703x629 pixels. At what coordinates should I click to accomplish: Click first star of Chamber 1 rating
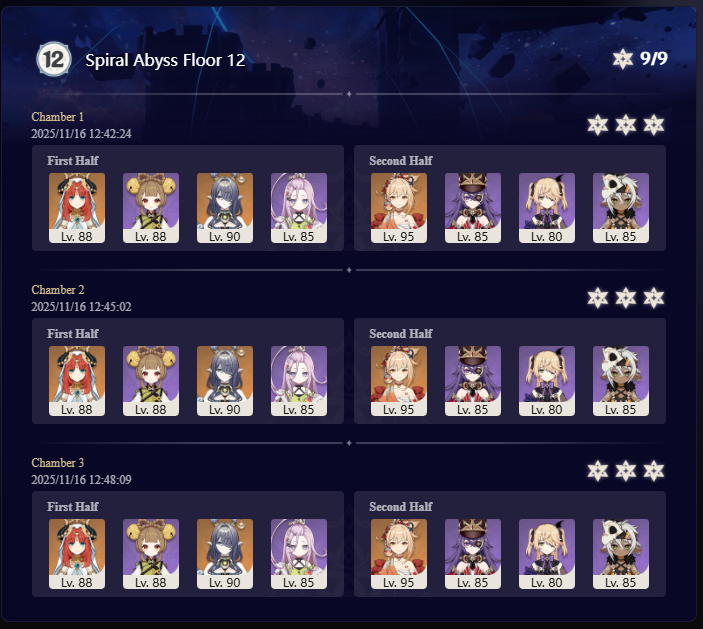(598, 125)
